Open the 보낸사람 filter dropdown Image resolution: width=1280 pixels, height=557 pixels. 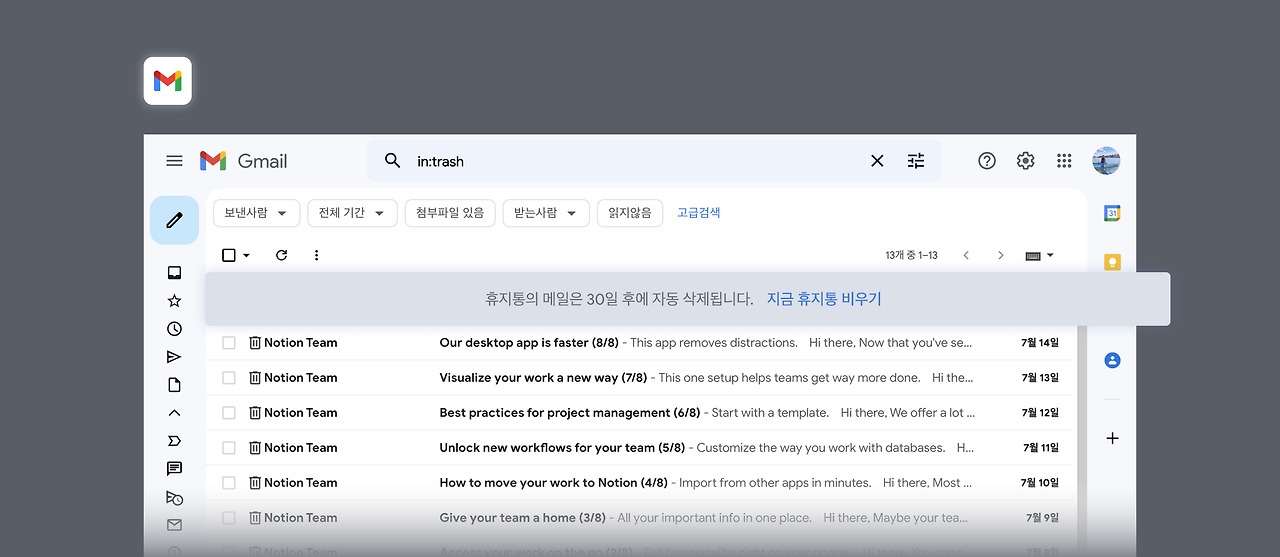256,213
